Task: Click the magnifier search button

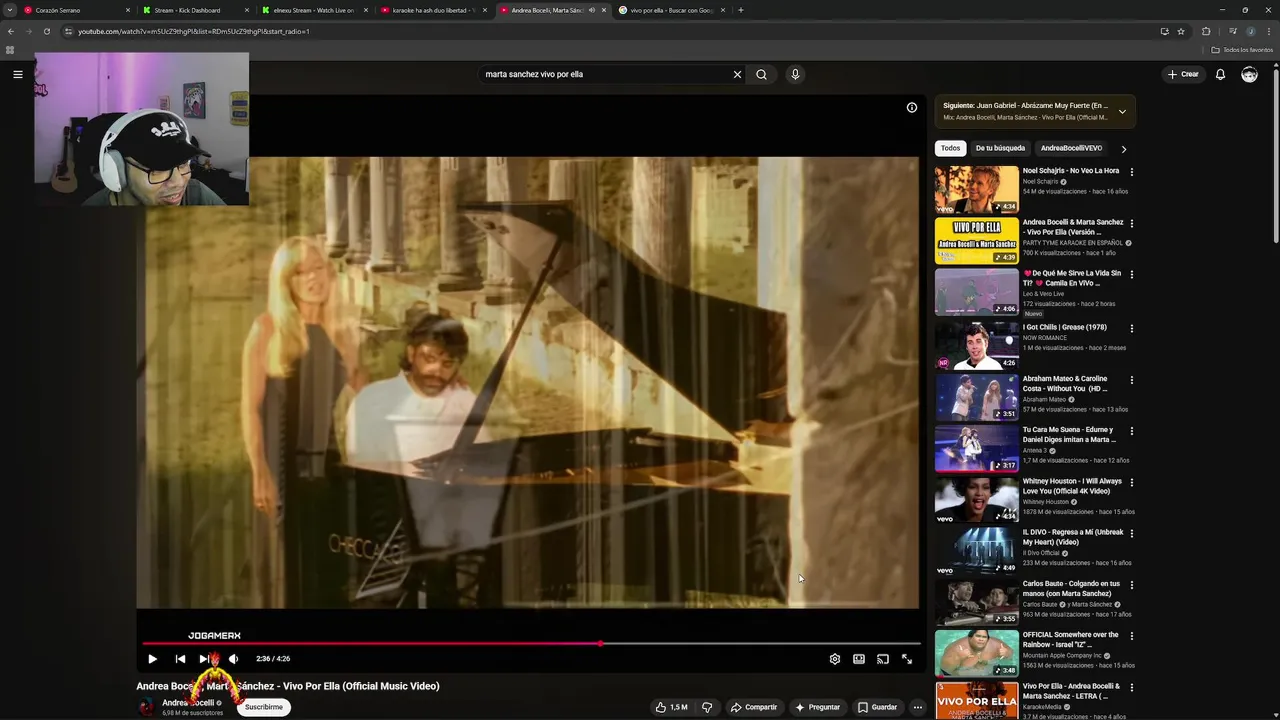Action: click(x=761, y=74)
